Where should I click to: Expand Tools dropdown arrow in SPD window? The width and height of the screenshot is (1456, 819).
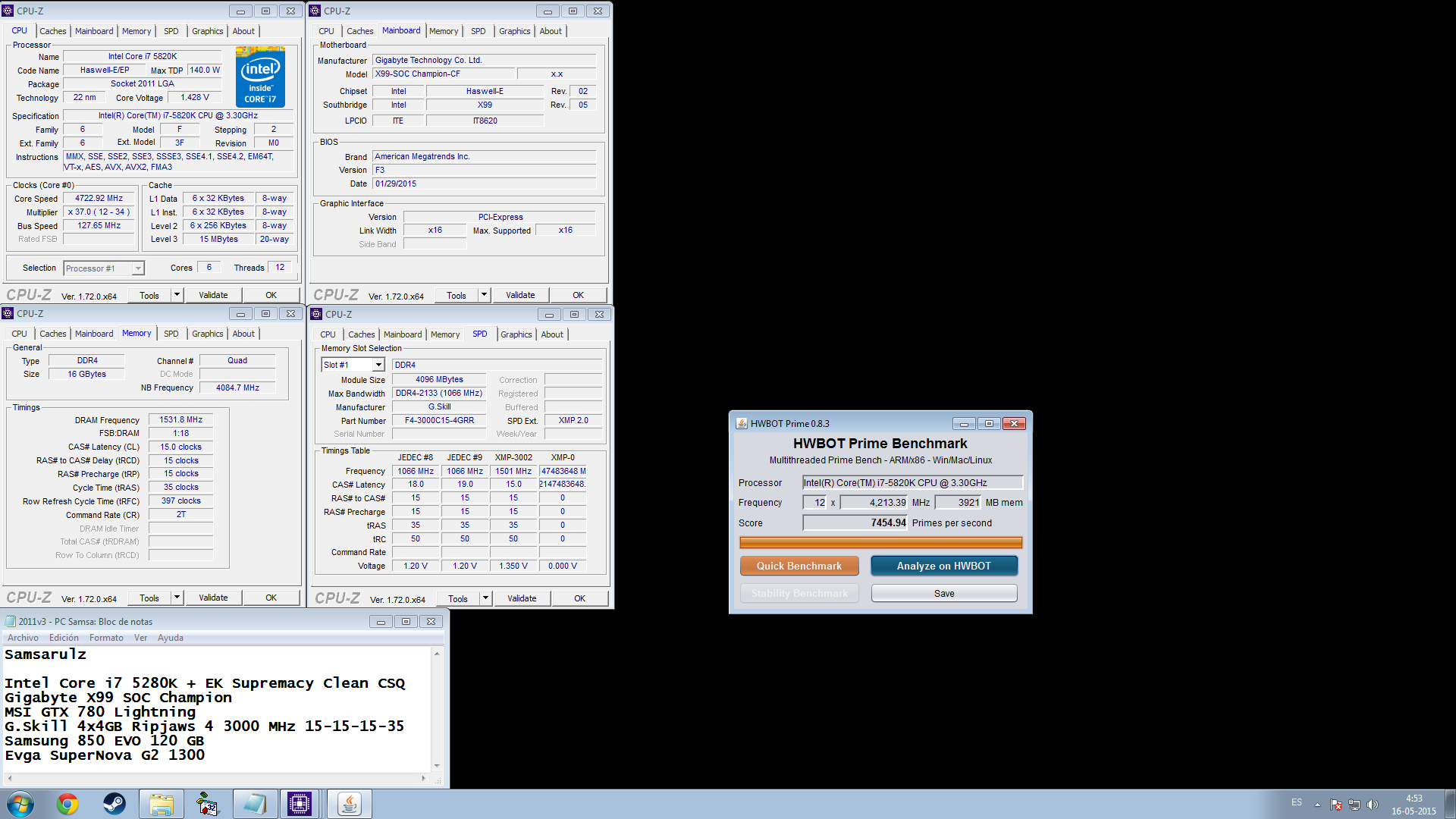(x=485, y=598)
